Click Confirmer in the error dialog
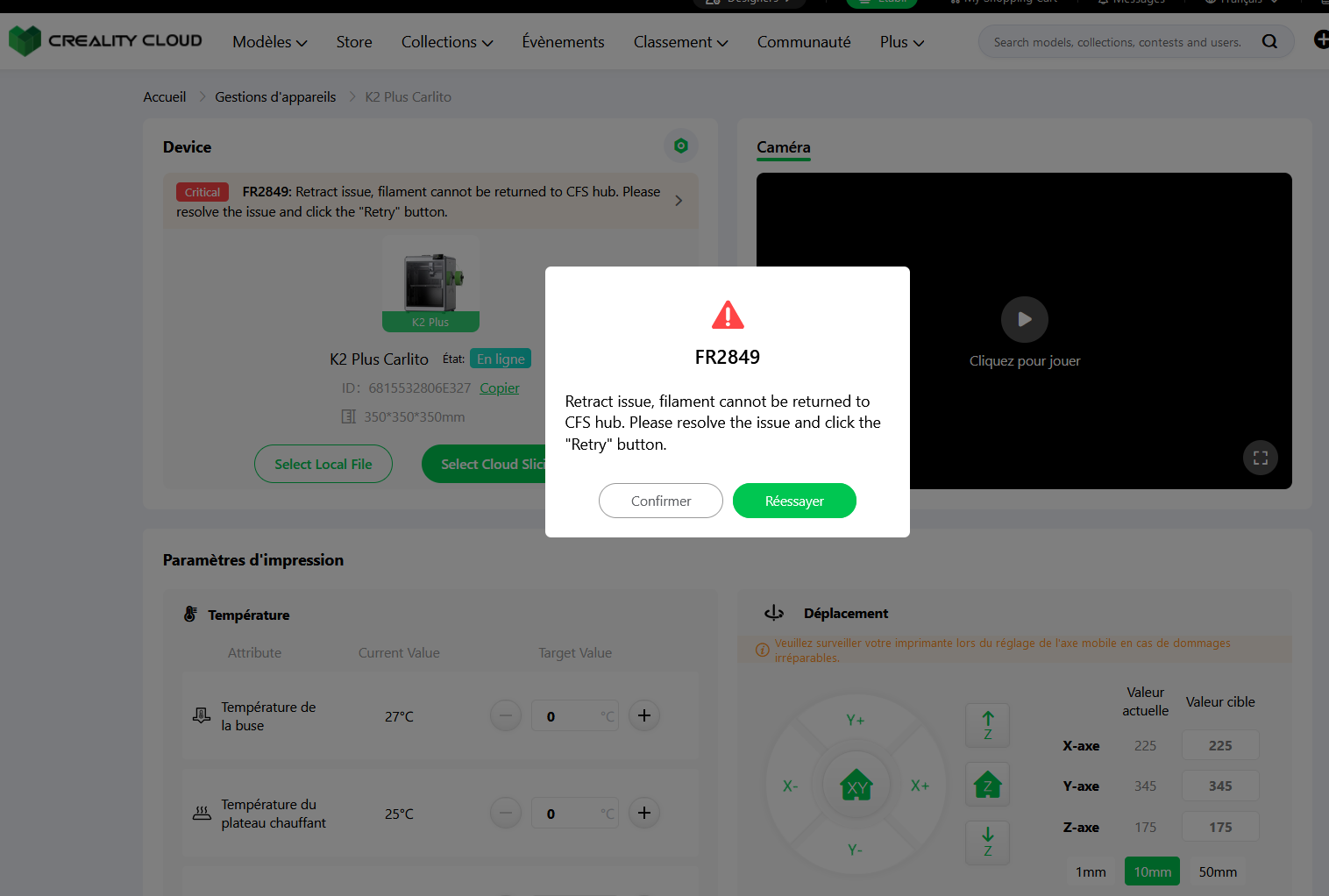Viewport: 1329px width, 896px height. (661, 501)
